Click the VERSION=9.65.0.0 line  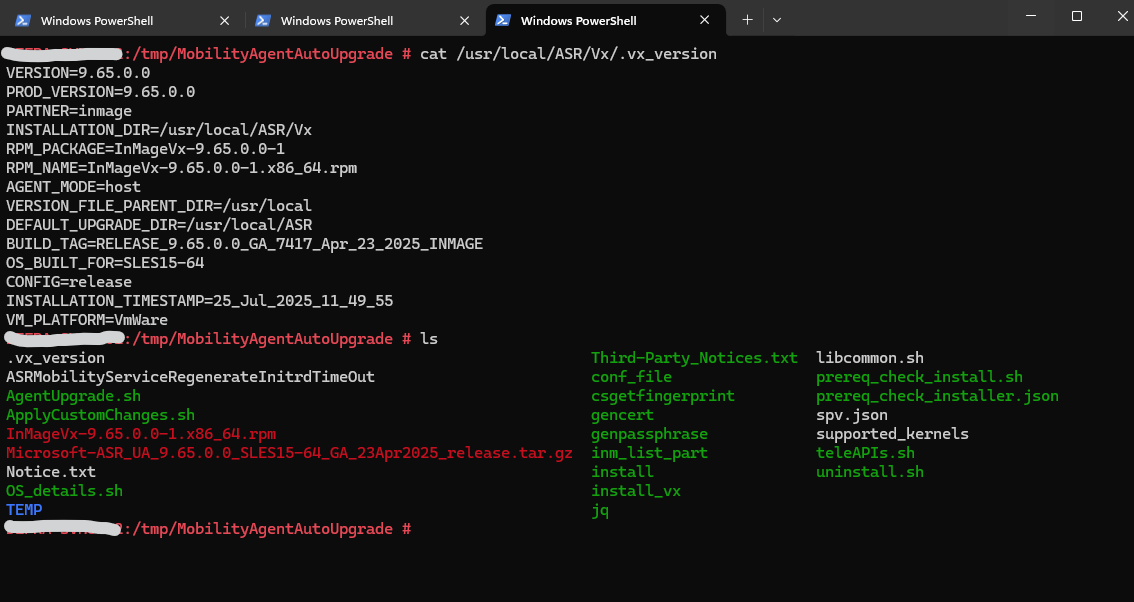click(78, 73)
